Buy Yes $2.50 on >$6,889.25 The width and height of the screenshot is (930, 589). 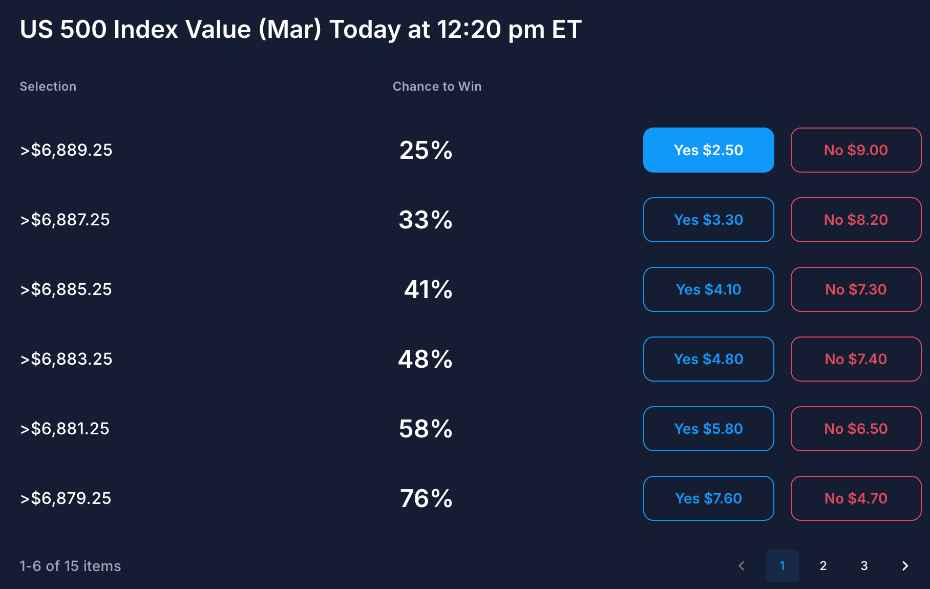[708, 150]
